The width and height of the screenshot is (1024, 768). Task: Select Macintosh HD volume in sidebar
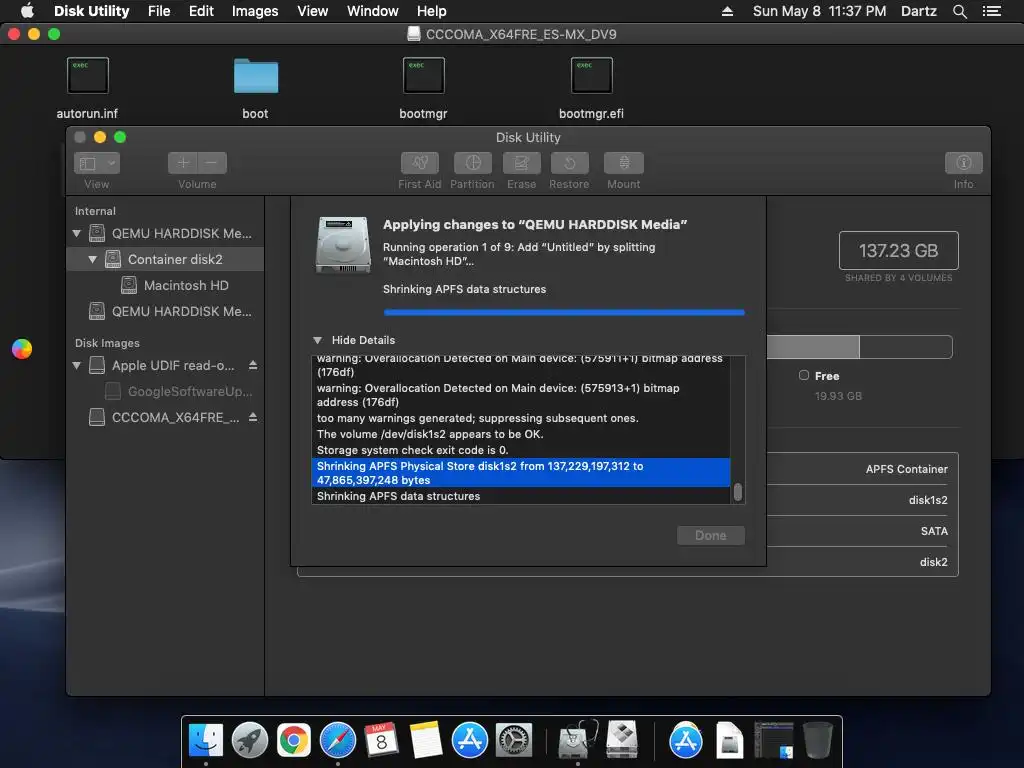point(165,285)
